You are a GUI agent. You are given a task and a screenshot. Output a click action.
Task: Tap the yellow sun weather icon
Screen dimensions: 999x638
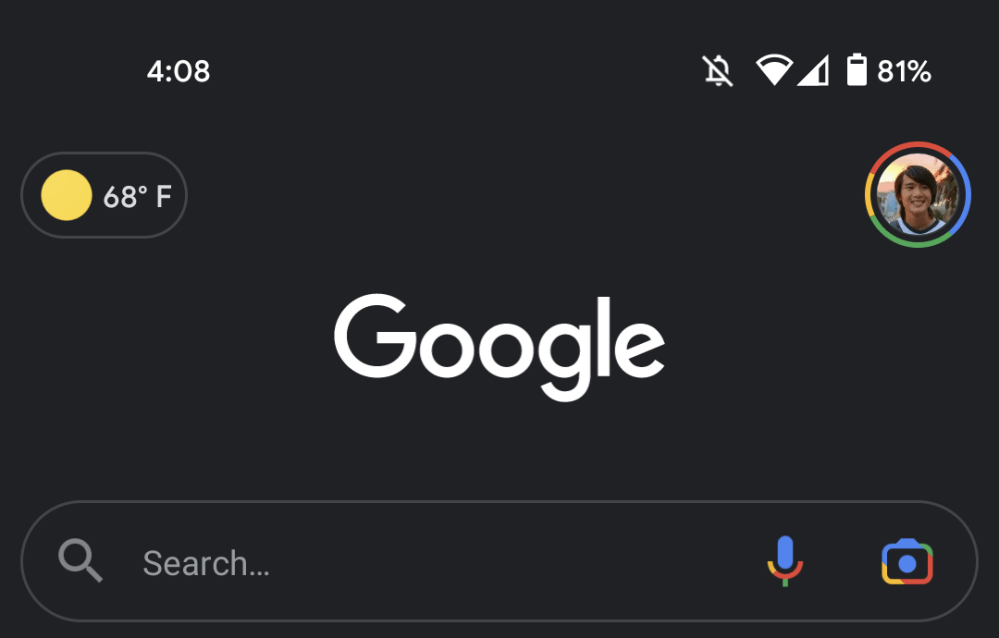click(66, 195)
